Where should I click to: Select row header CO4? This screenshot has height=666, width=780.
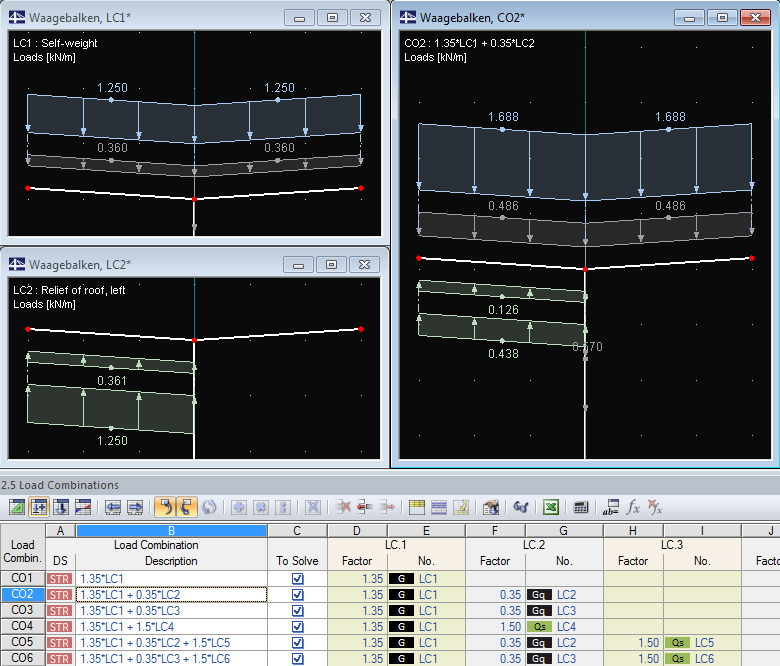22,626
